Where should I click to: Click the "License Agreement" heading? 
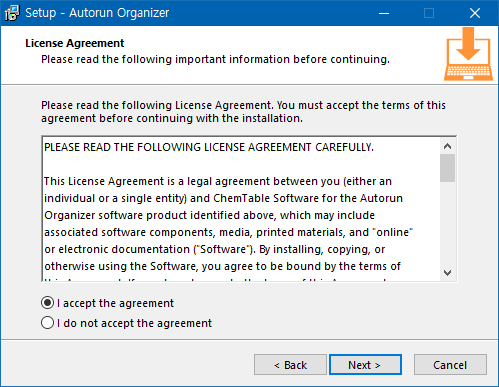pyautogui.click(x=75, y=43)
